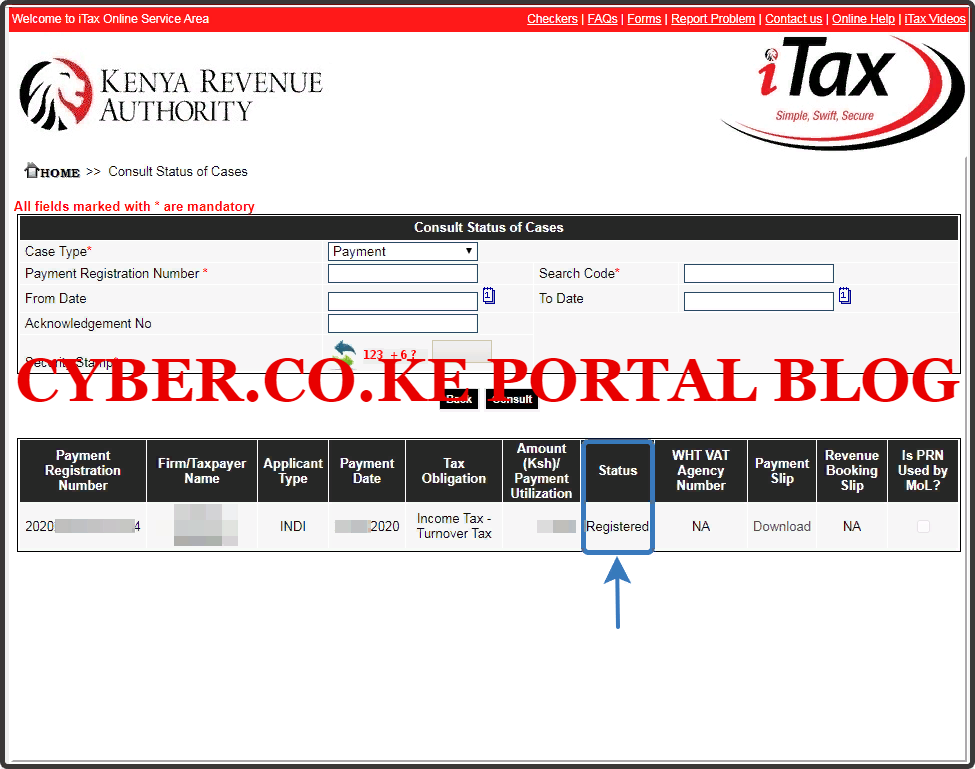The image size is (975, 769).
Task: Toggle the Is PRN Used by MoL checkbox
Action: click(923, 527)
